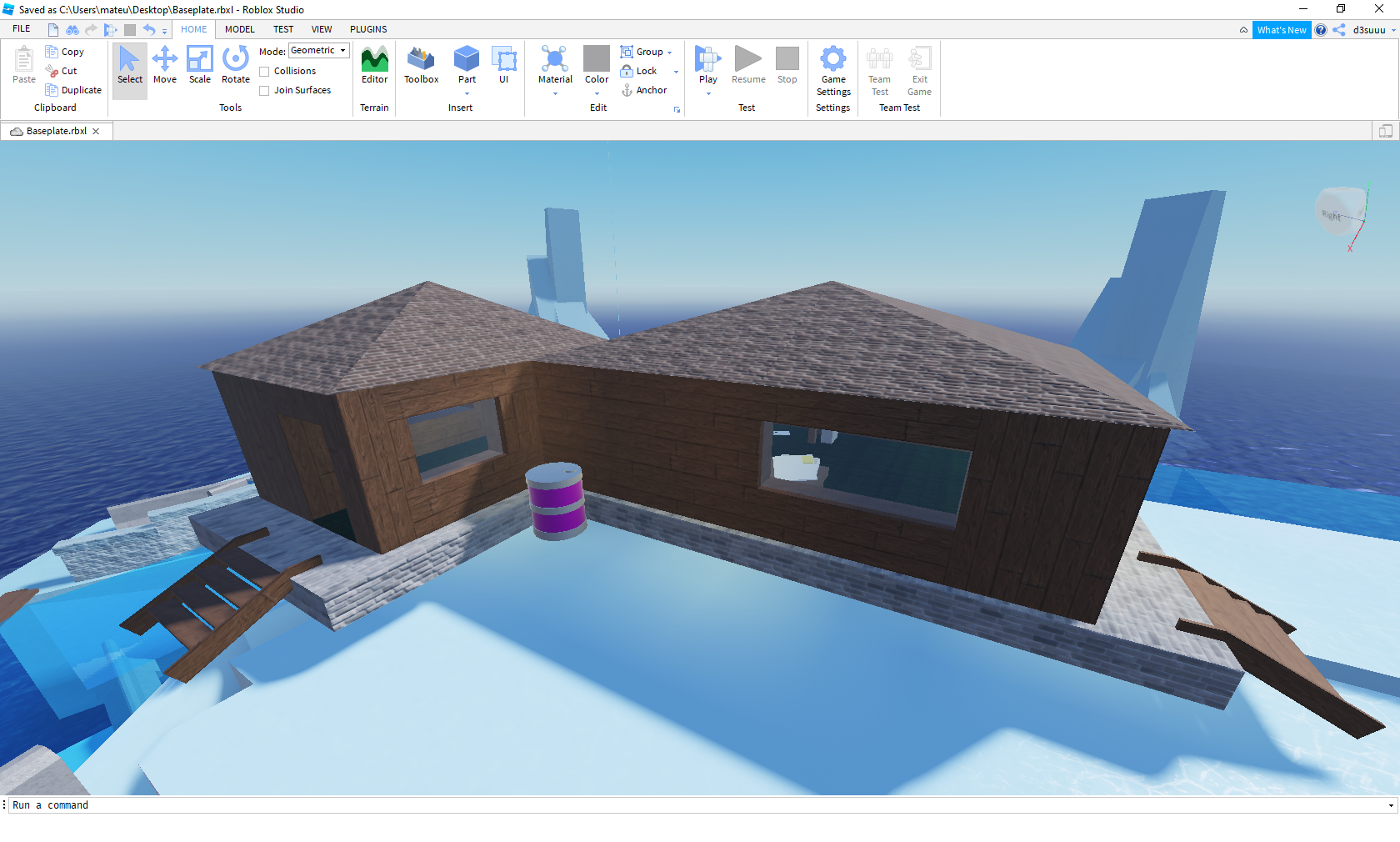Open the Toolbox panel
Viewport: 1400px width, 842px height.
[x=421, y=65]
